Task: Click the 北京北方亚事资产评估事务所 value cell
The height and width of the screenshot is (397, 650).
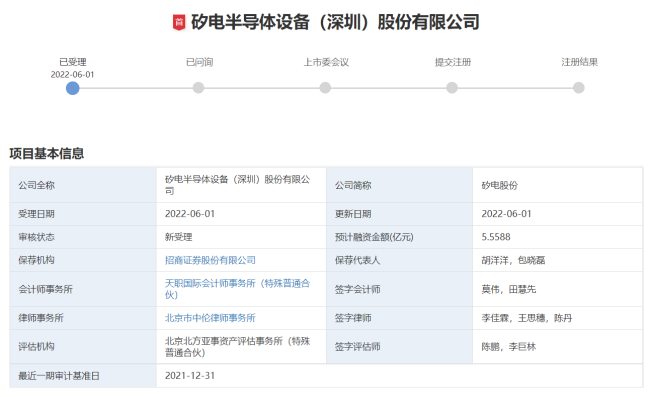Action: pyautogui.click(x=241, y=346)
